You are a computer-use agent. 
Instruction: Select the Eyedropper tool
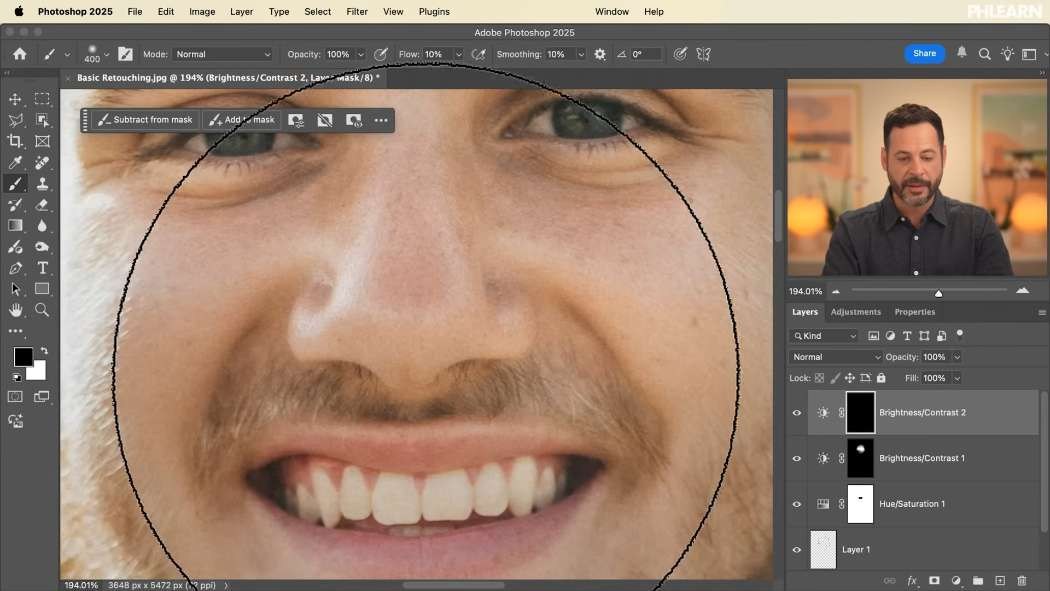(x=15, y=163)
